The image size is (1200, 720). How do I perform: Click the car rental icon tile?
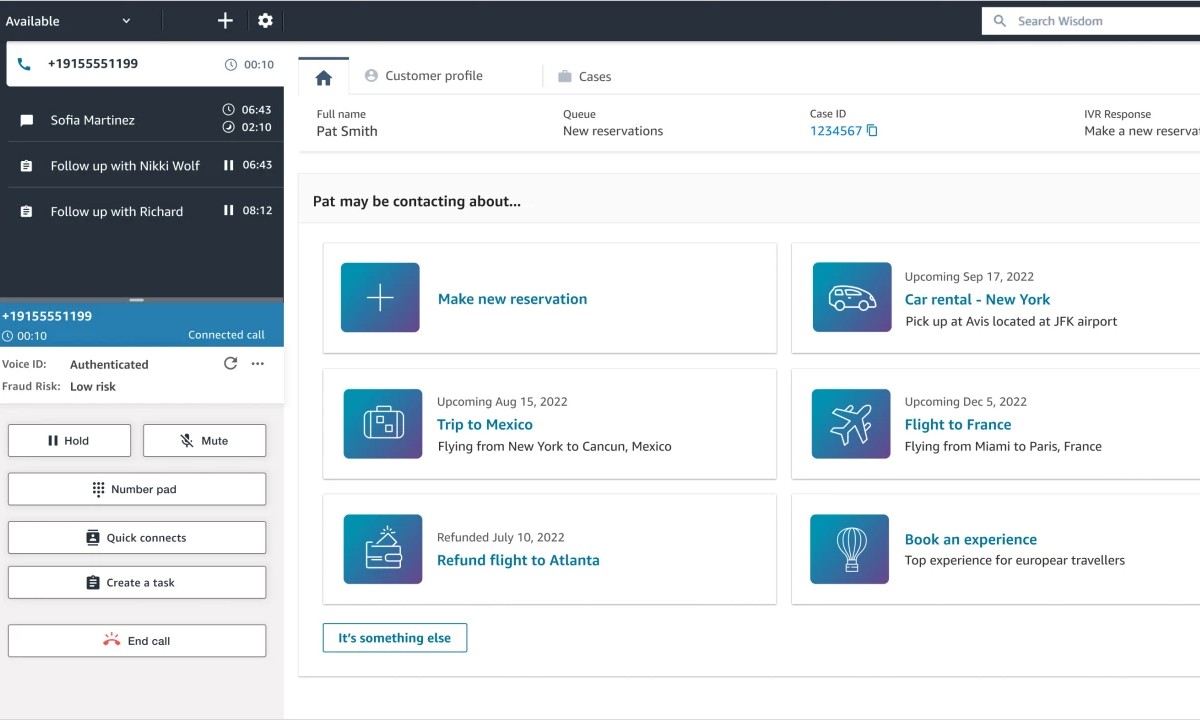tap(852, 298)
